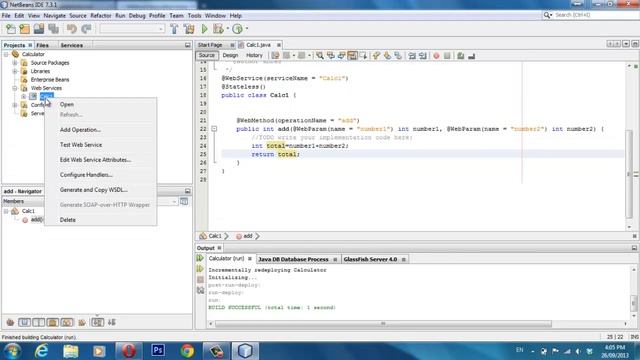The width and height of the screenshot is (640, 360).
Task: Click the Open Project toolbar icon
Action: click(39, 29)
